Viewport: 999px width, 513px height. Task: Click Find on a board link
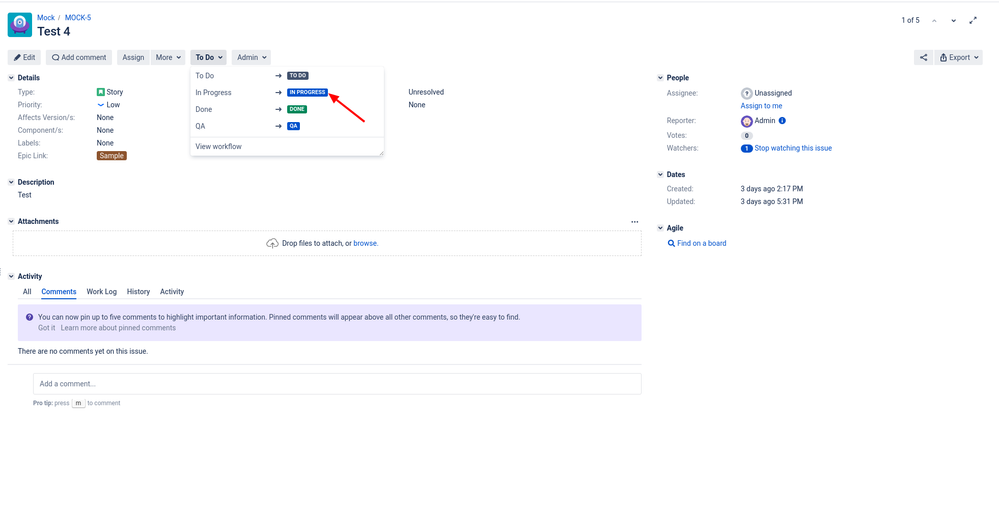tap(701, 243)
